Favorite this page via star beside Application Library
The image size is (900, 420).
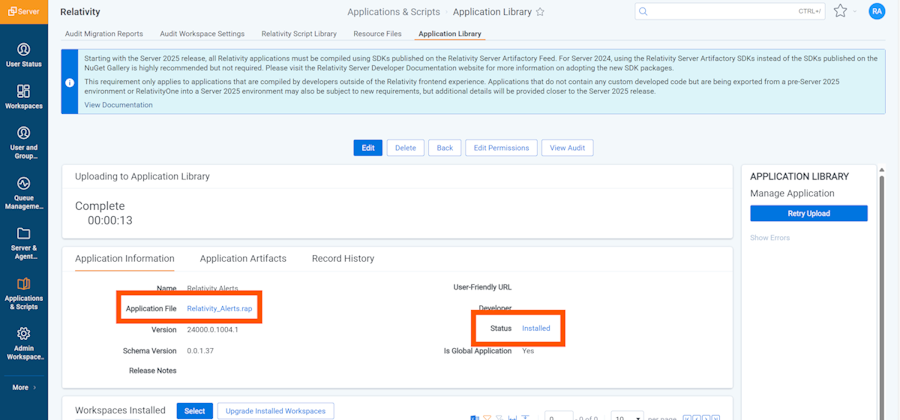[540, 12]
